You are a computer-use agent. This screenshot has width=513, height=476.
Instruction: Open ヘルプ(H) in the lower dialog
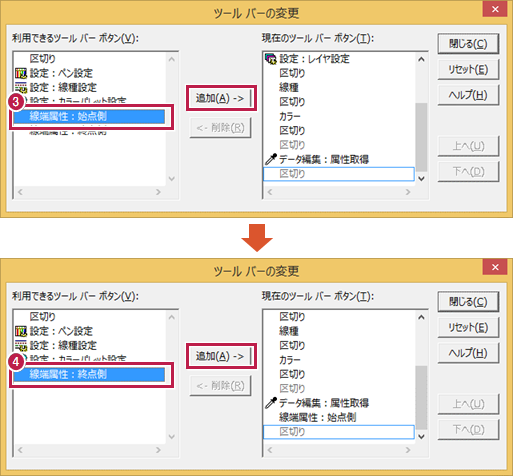point(468,353)
